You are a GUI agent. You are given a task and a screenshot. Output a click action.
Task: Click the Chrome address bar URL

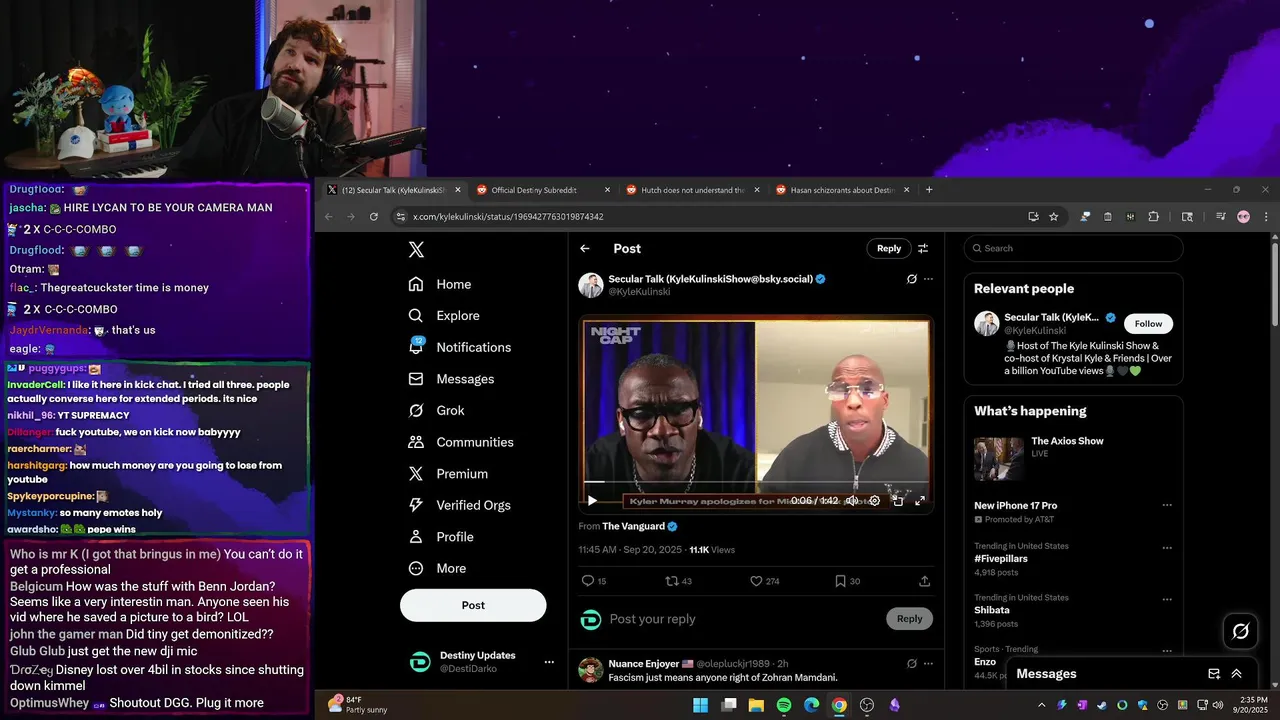(508, 217)
